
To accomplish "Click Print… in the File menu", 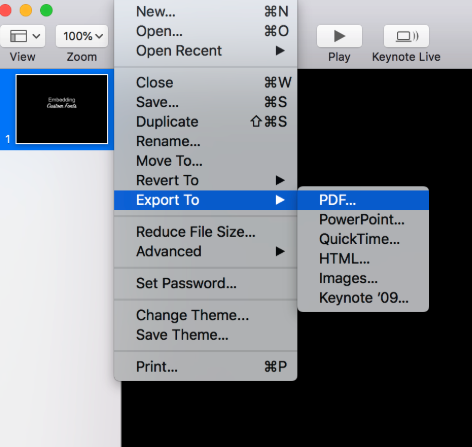I will tap(205, 367).
